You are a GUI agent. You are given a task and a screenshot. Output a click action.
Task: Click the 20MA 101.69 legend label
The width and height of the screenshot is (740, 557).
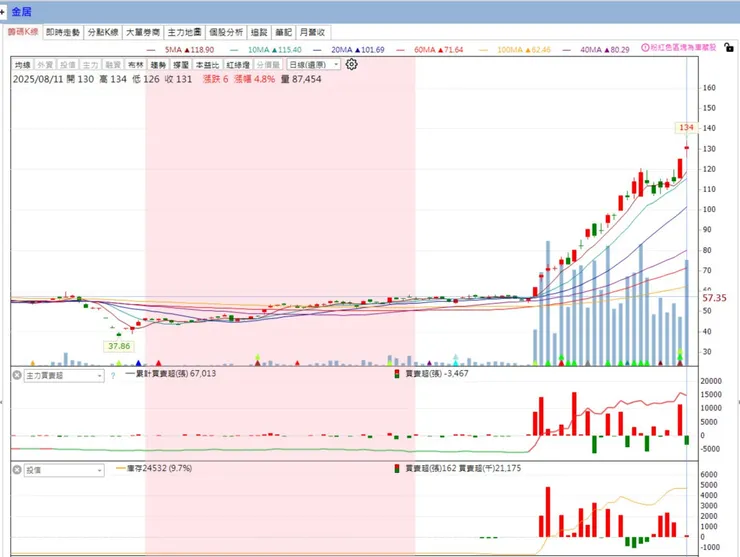click(358, 50)
